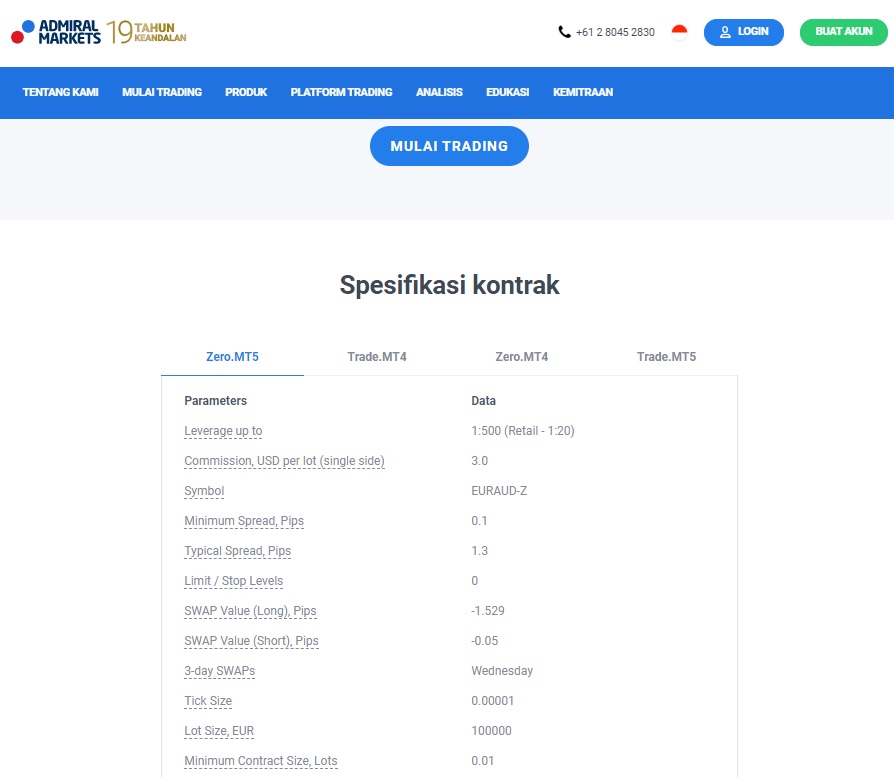
Task: Click the Leverage up to link
Action: pyautogui.click(x=222, y=431)
